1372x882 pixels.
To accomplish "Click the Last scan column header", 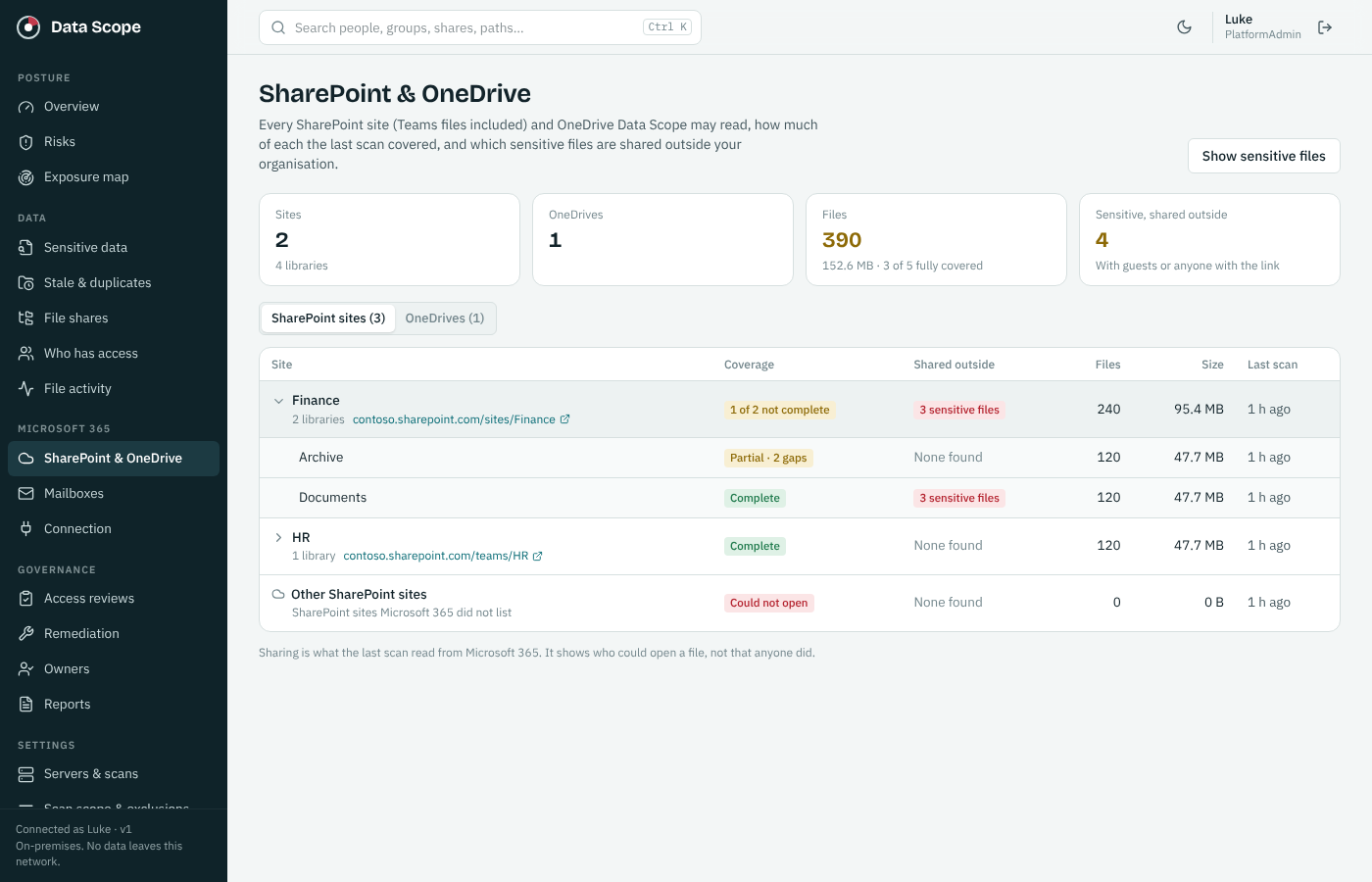I will tap(1272, 365).
